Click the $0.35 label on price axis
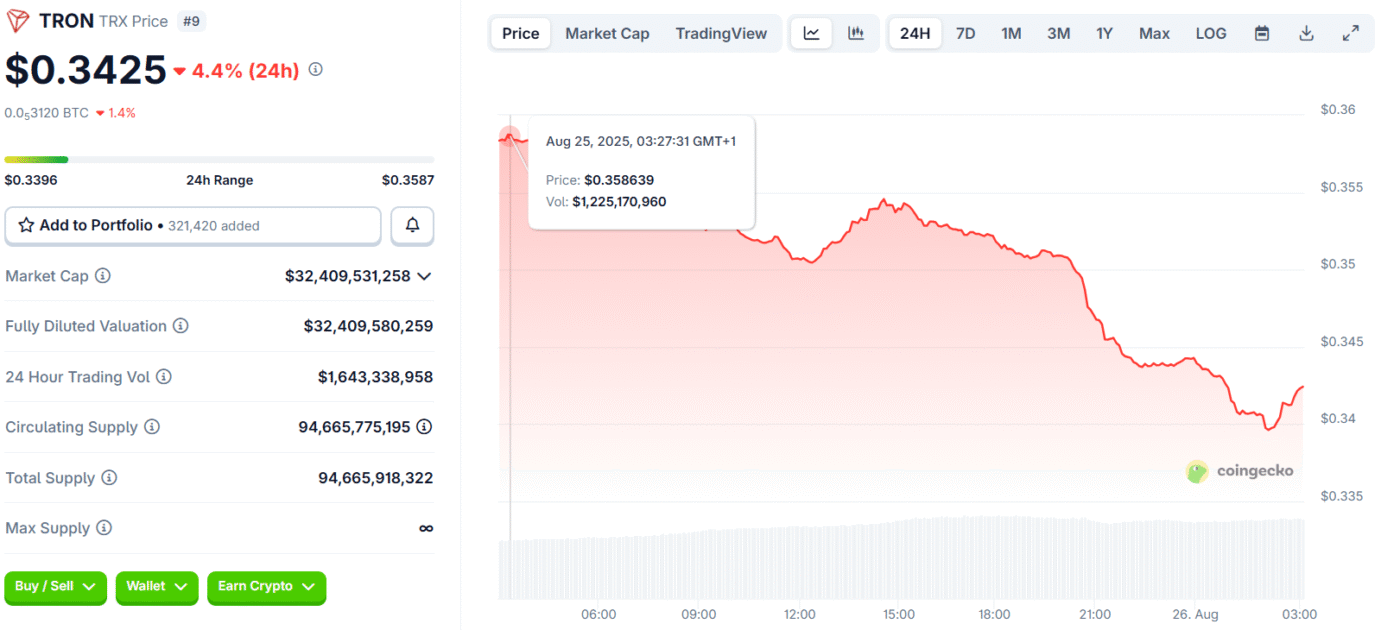 (1338, 264)
